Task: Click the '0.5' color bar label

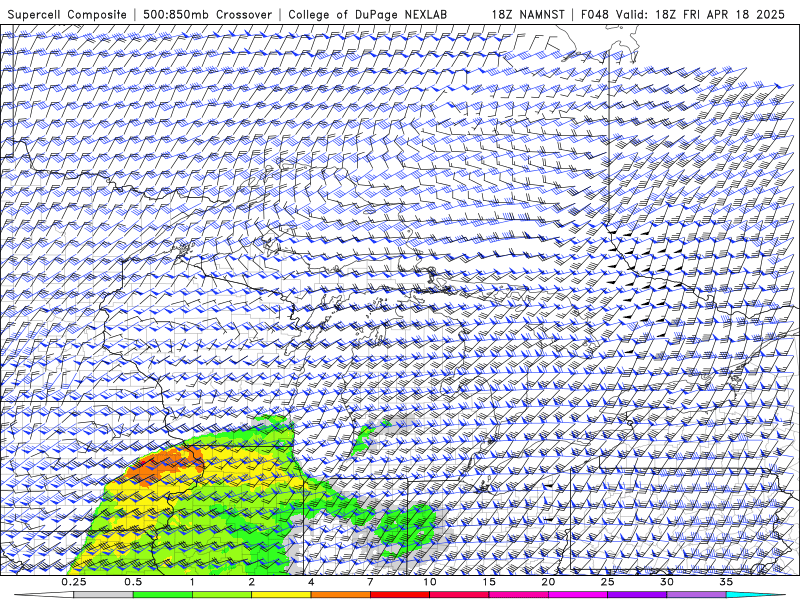Action: 133,582
